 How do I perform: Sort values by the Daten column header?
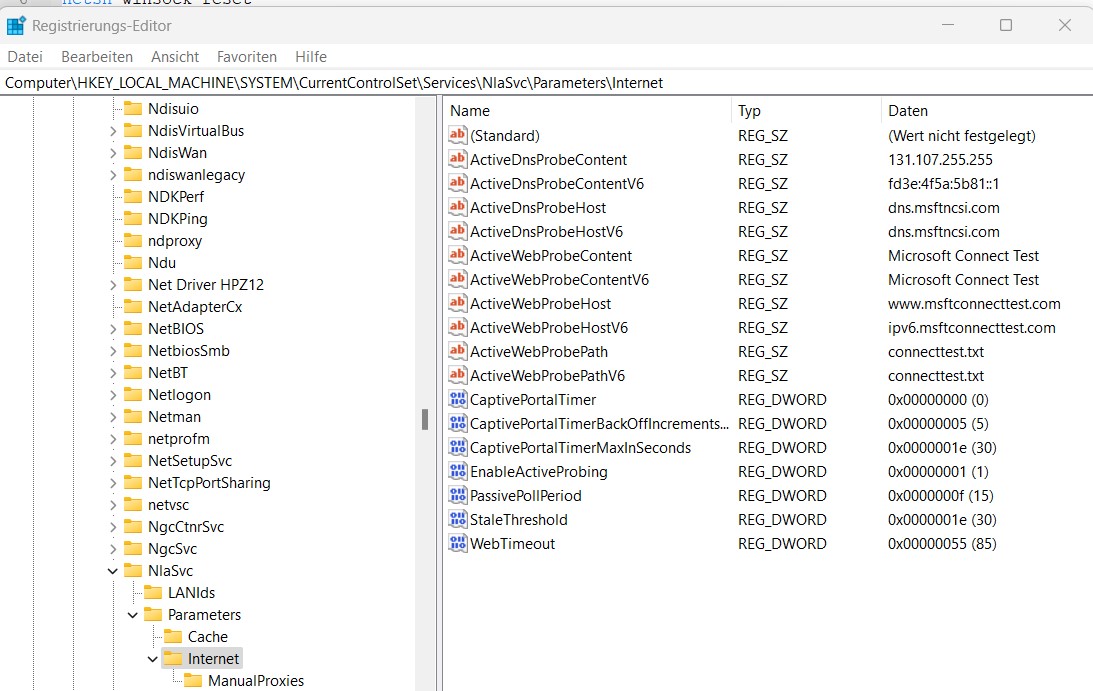(x=987, y=110)
